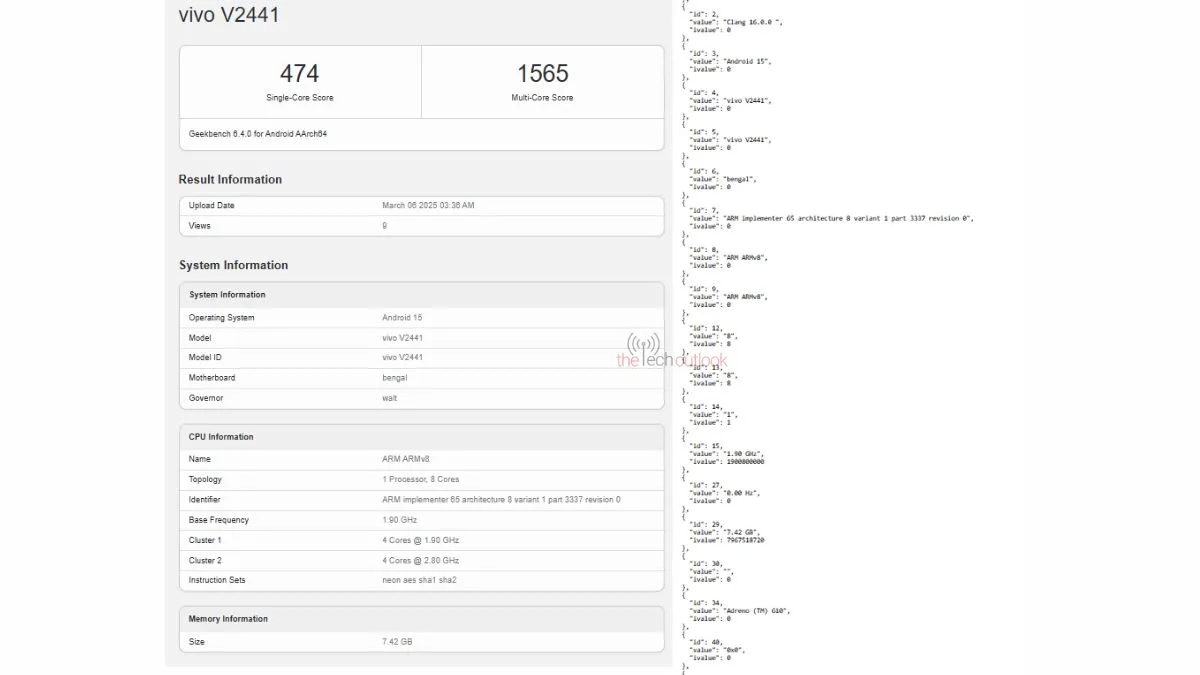Click the 'Single-Core Score' caption

click(300, 98)
